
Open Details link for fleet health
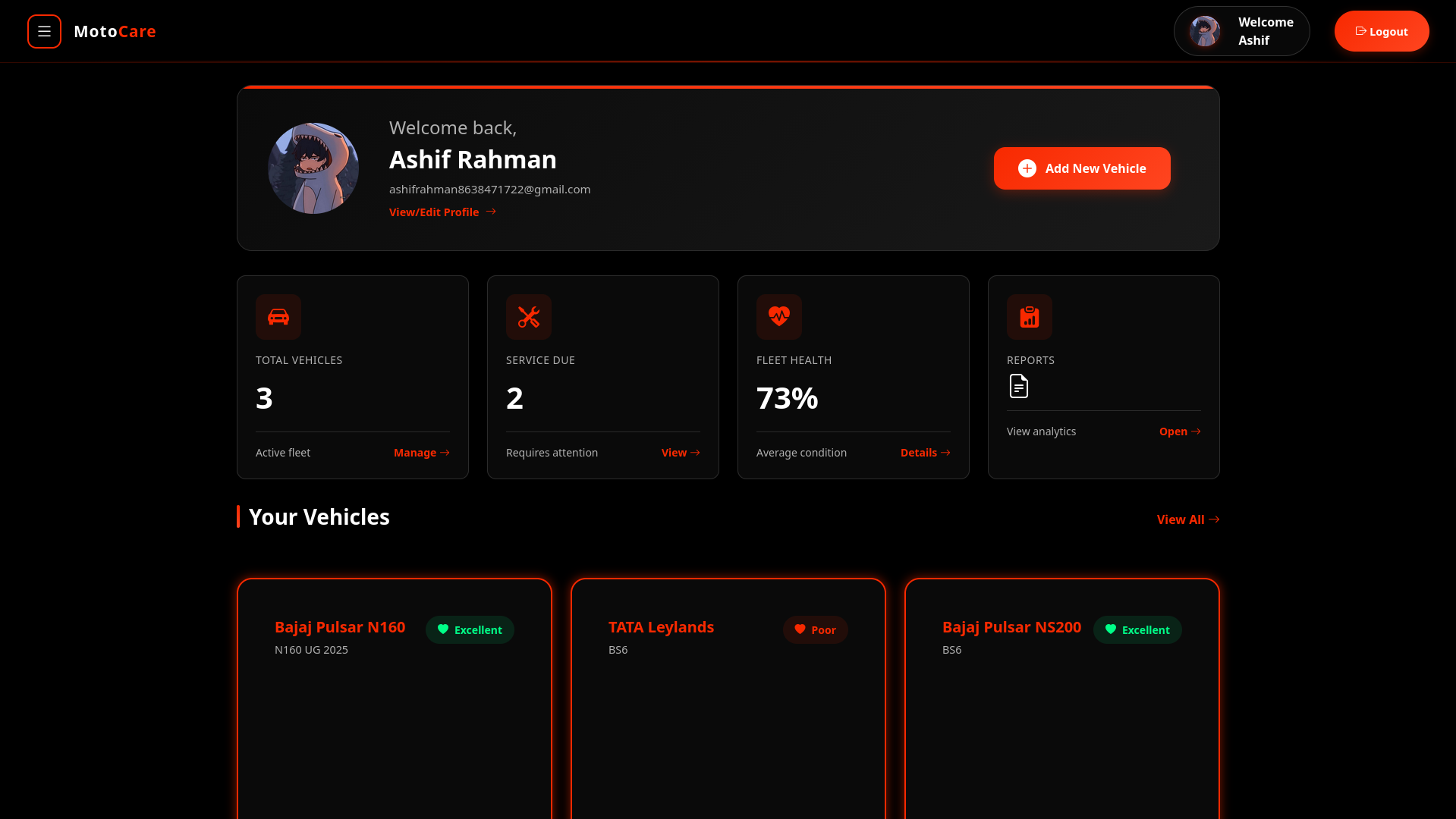pos(925,453)
